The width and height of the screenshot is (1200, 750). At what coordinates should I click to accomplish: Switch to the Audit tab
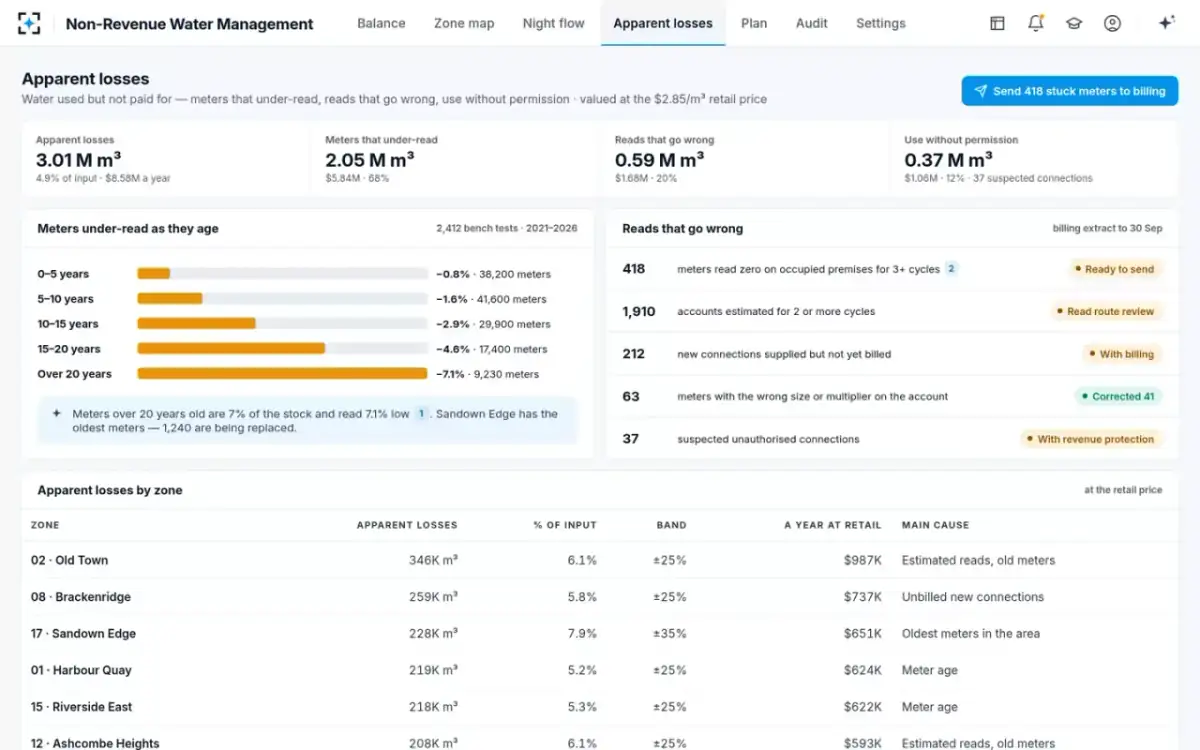[812, 23]
